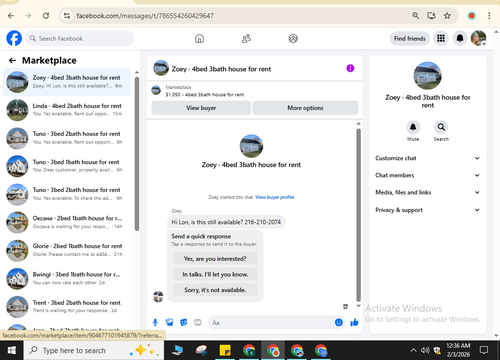Send quick reply 'Sorry, it's not available.'

[x=215, y=290]
